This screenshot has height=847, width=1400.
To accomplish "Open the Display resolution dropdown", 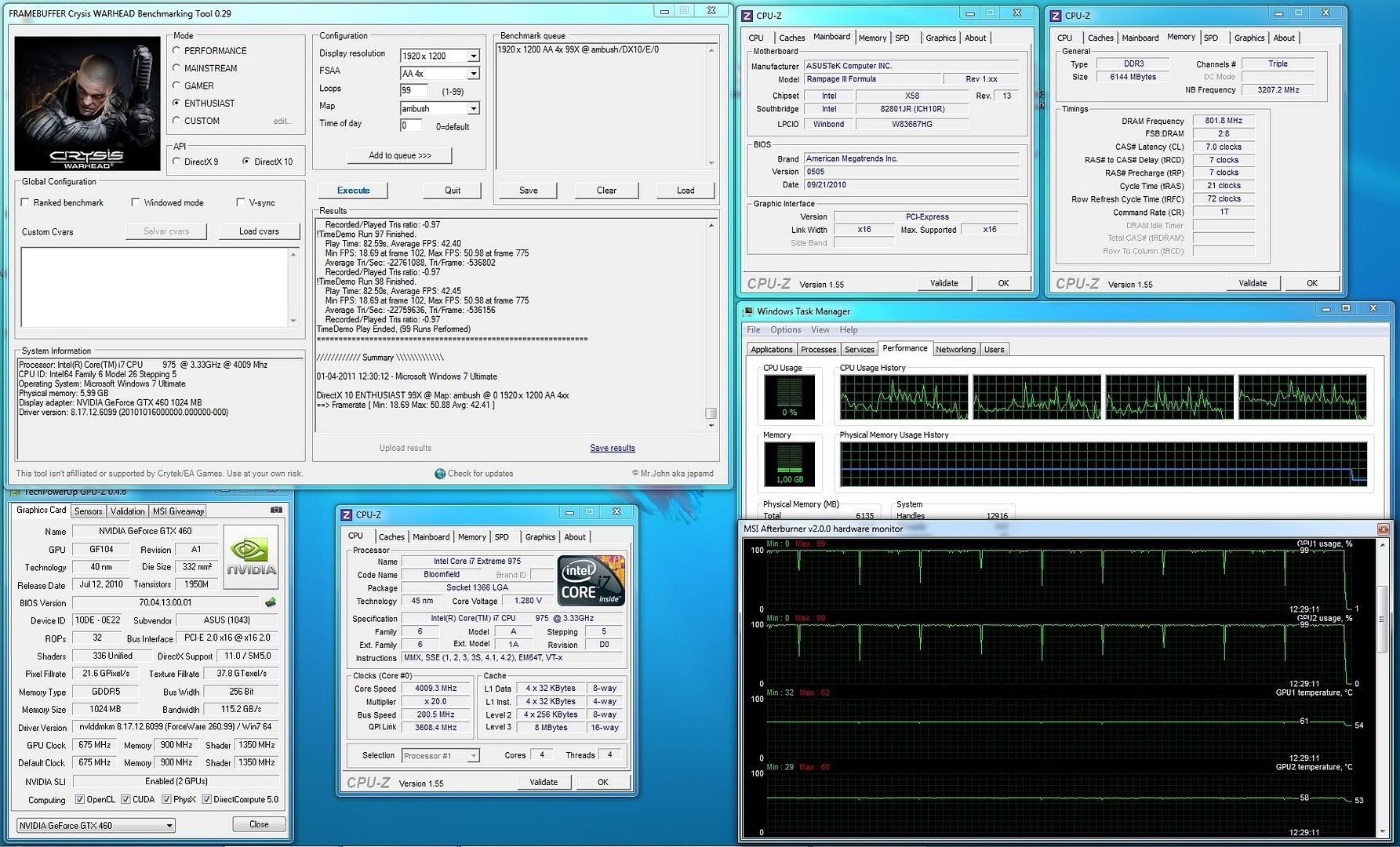I will 473,56.
